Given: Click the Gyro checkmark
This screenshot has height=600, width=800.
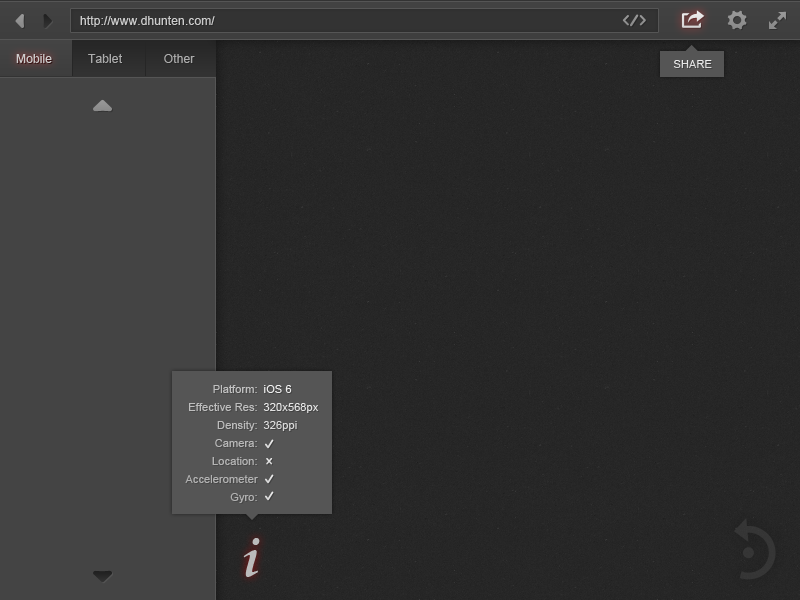Looking at the screenshot, I should [269, 496].
